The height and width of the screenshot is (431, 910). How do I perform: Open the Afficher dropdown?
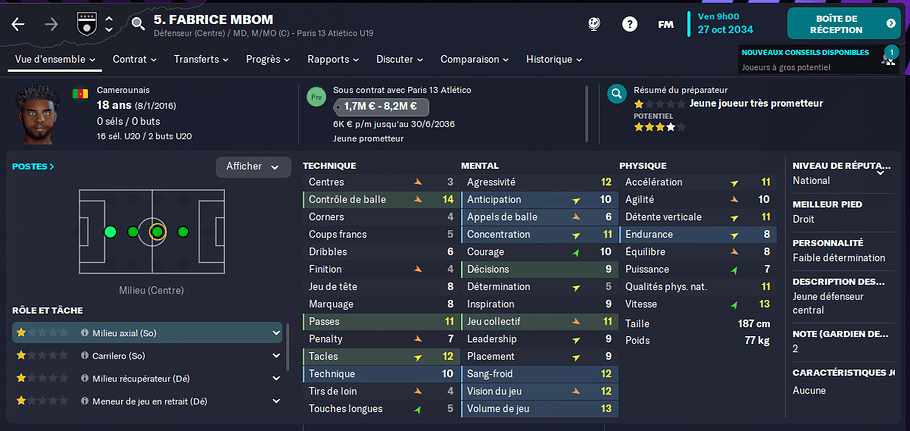pyautogui.click(x=253, y=167)
